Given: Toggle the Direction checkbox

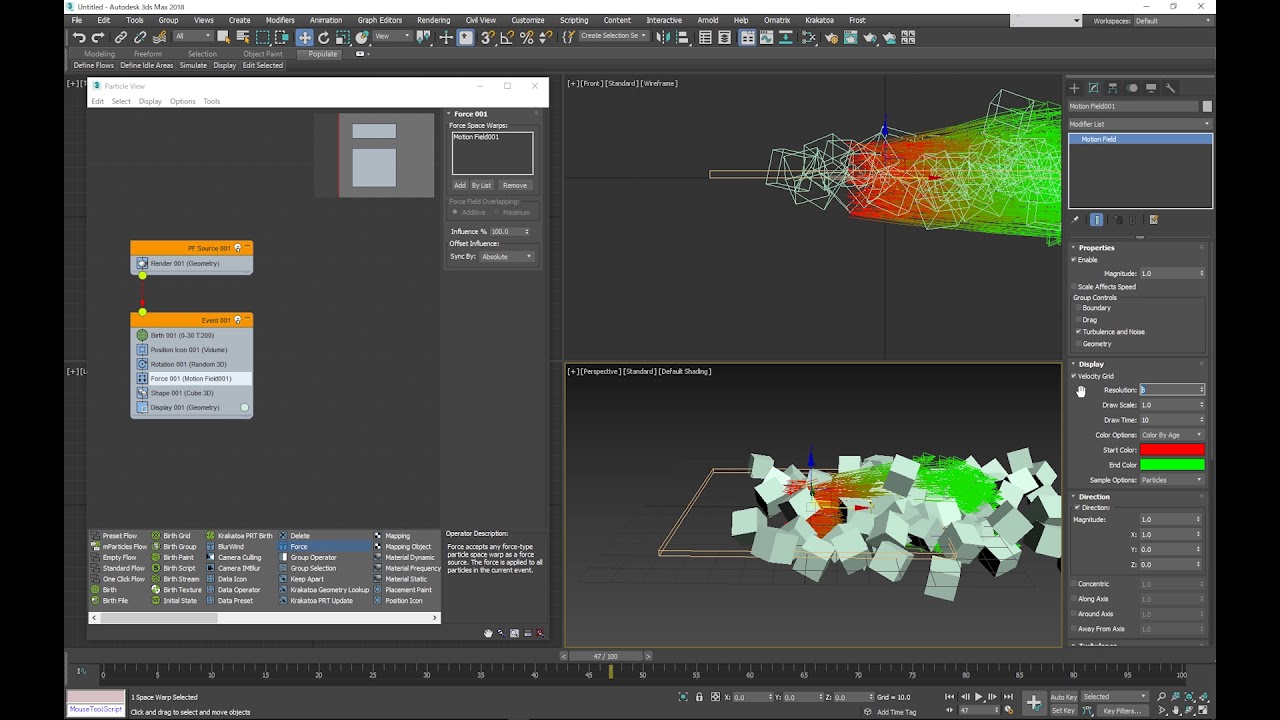Looking at the screenshot, I should click(x=1078, y=508).
